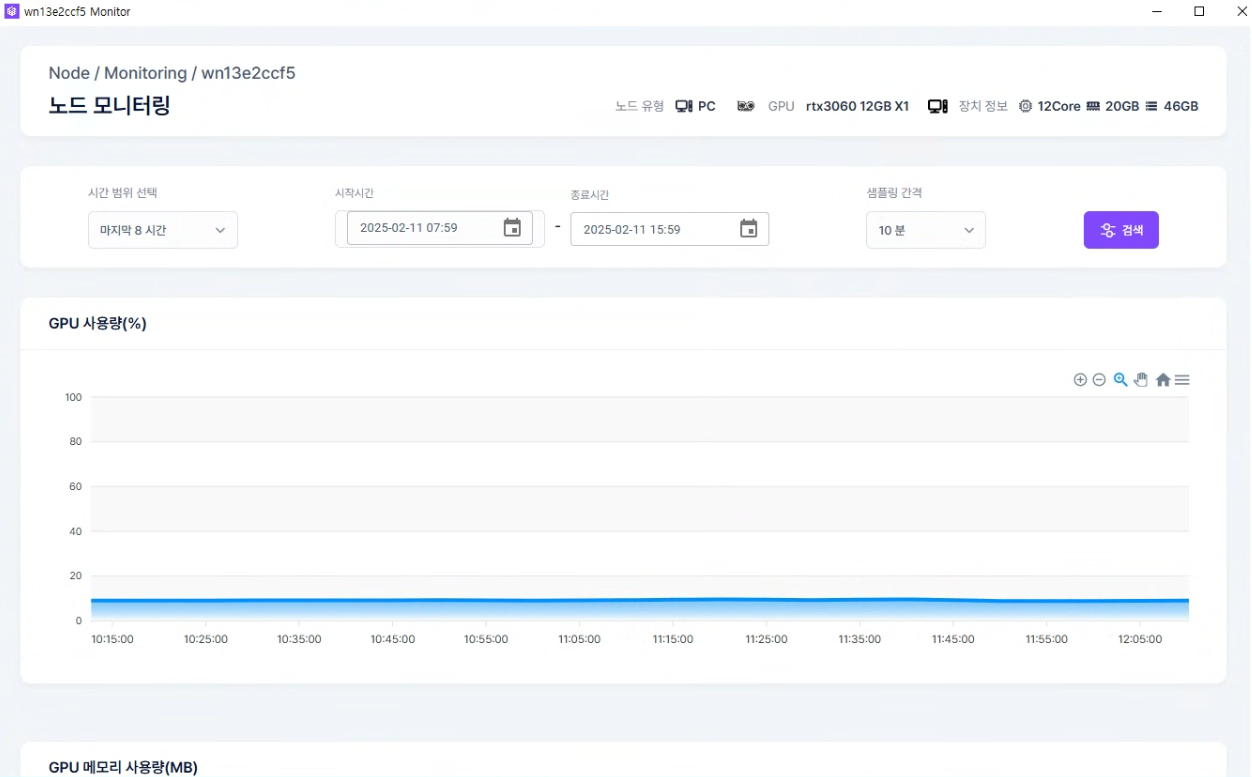Image resolution: width=1252 pixels, height=777 pixels.
Task: Click the GPU card icon in header
Action: pos(745,106)
